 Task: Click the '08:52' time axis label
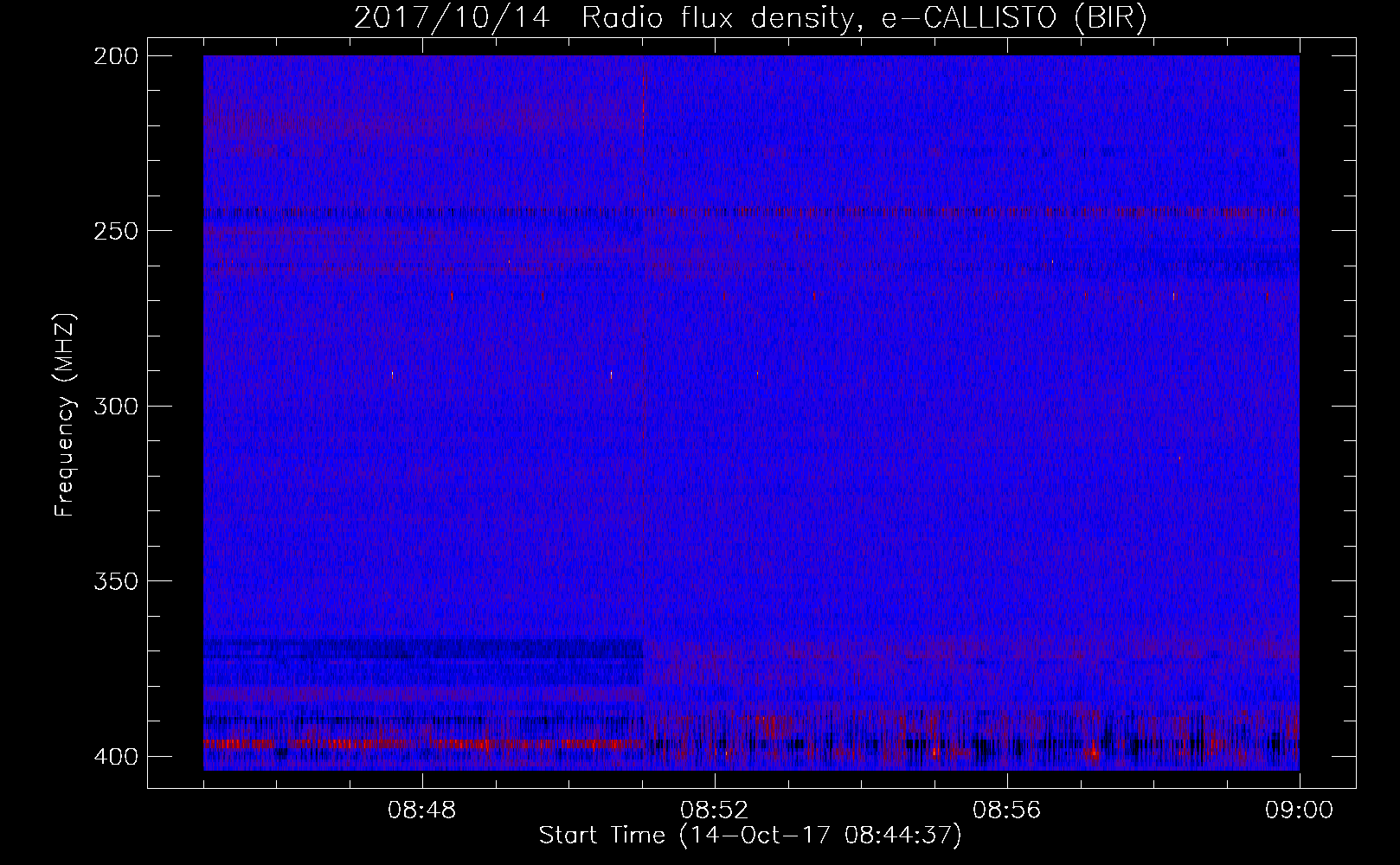(715, 811)
